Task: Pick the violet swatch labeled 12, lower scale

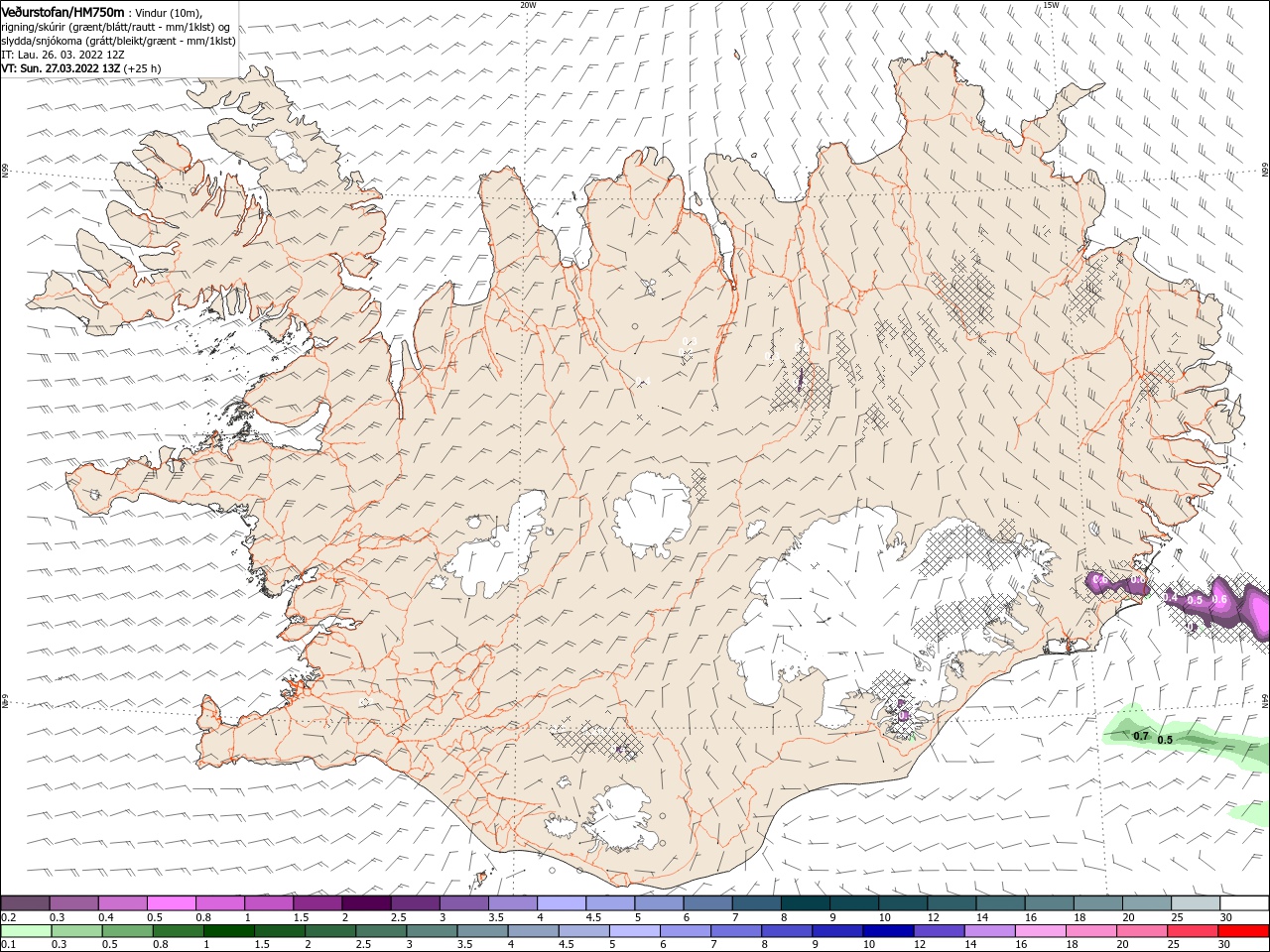Action: point(940,931)
